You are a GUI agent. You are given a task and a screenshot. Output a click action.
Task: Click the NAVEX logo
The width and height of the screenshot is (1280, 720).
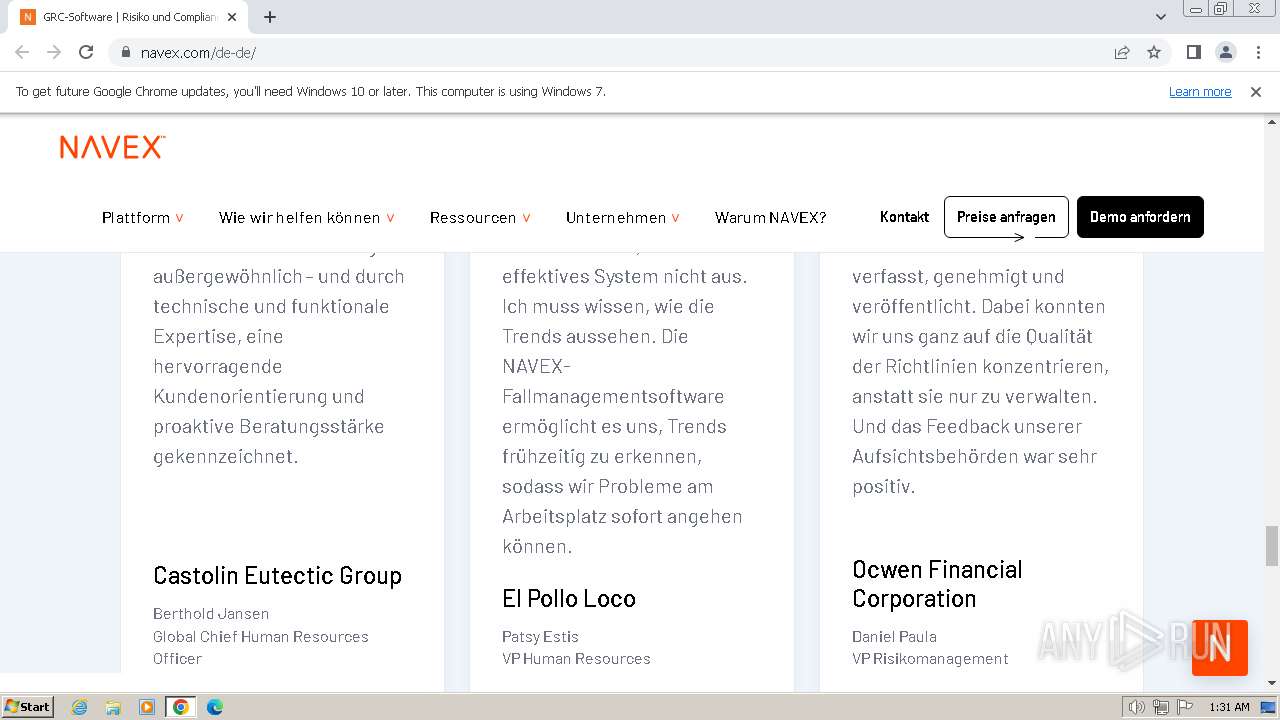pos(112,147)
